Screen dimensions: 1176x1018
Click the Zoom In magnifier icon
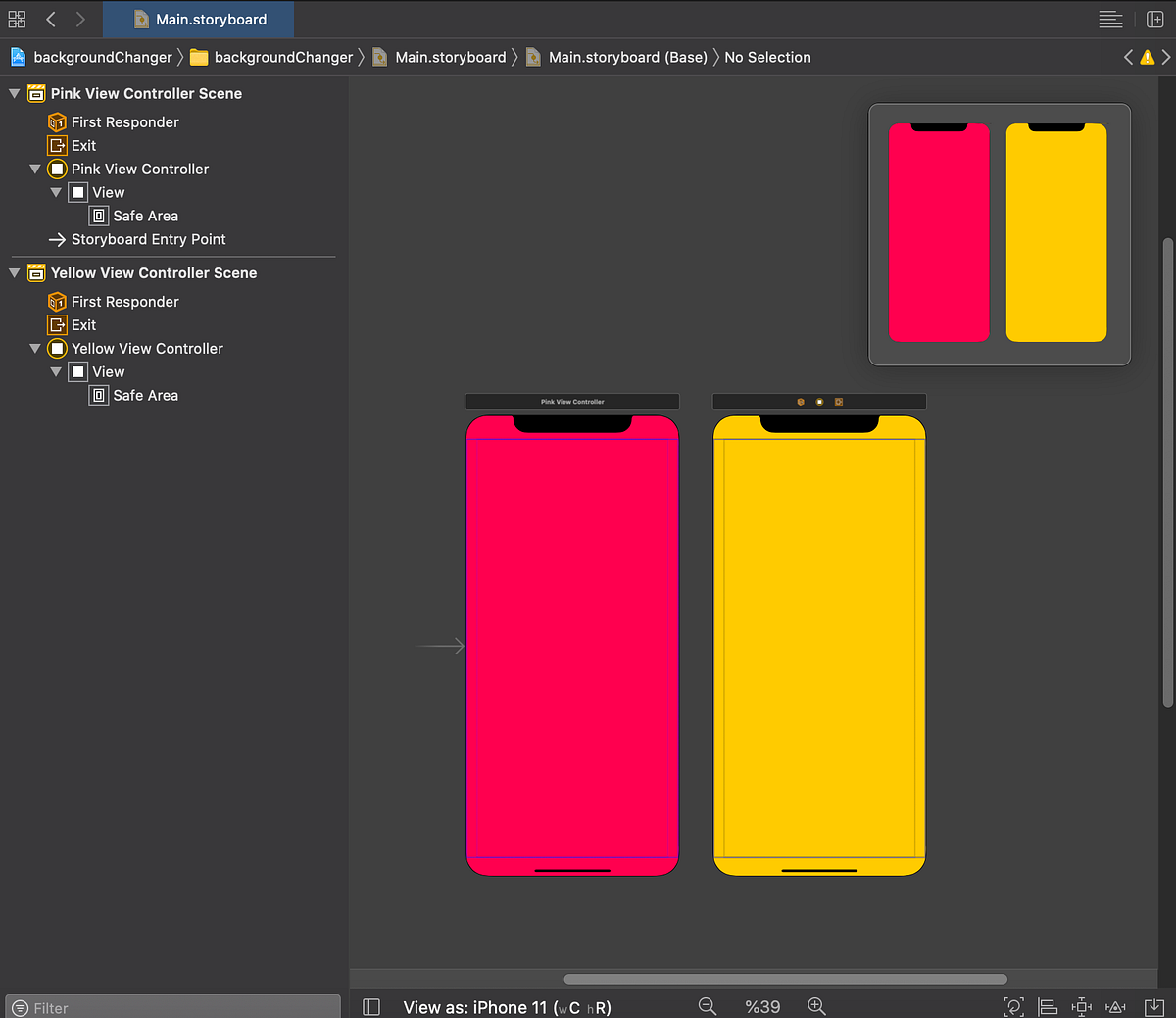(x=816, y=1006)
